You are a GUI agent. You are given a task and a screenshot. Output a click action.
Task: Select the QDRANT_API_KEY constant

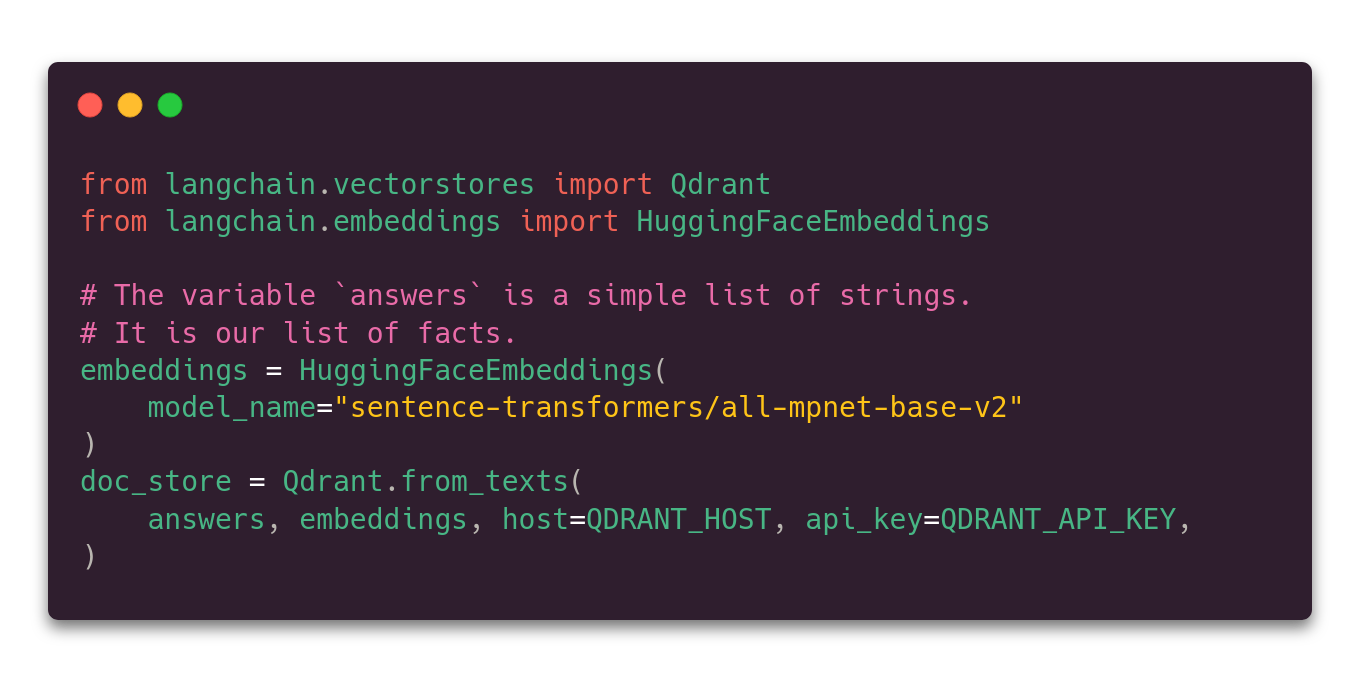pos(1058,520)
